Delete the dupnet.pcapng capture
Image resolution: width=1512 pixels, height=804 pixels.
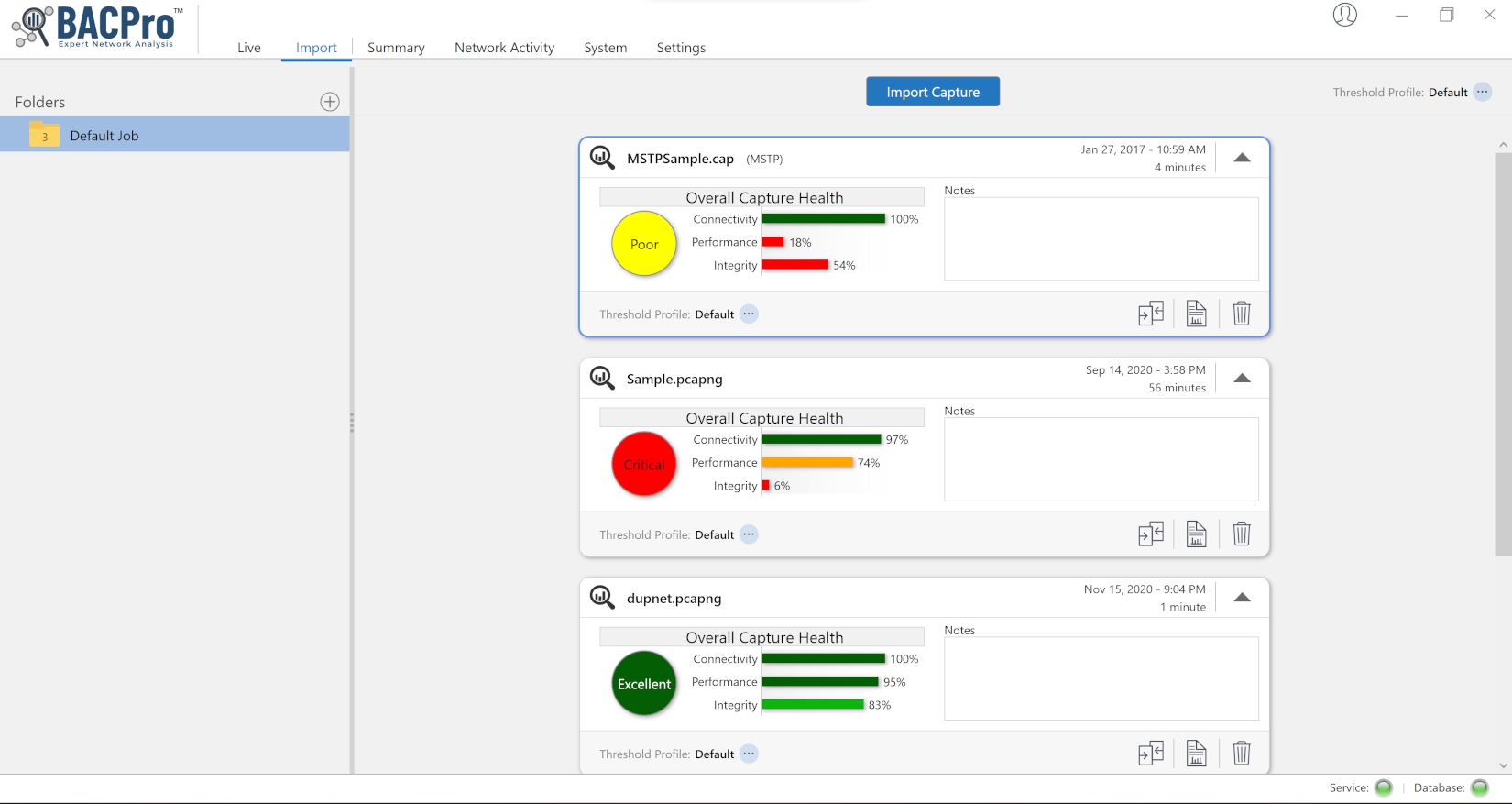[x=1242, y=754]
